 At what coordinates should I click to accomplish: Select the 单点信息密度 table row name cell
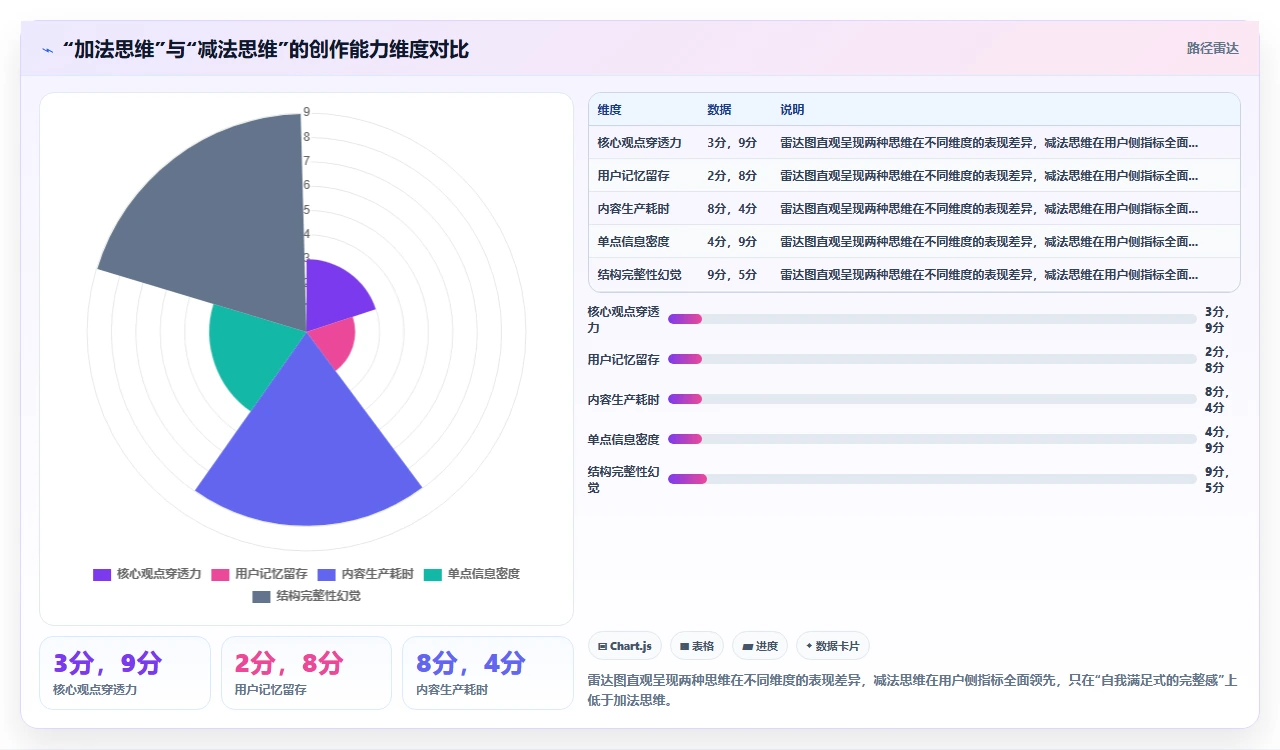(x=634, y=242)
